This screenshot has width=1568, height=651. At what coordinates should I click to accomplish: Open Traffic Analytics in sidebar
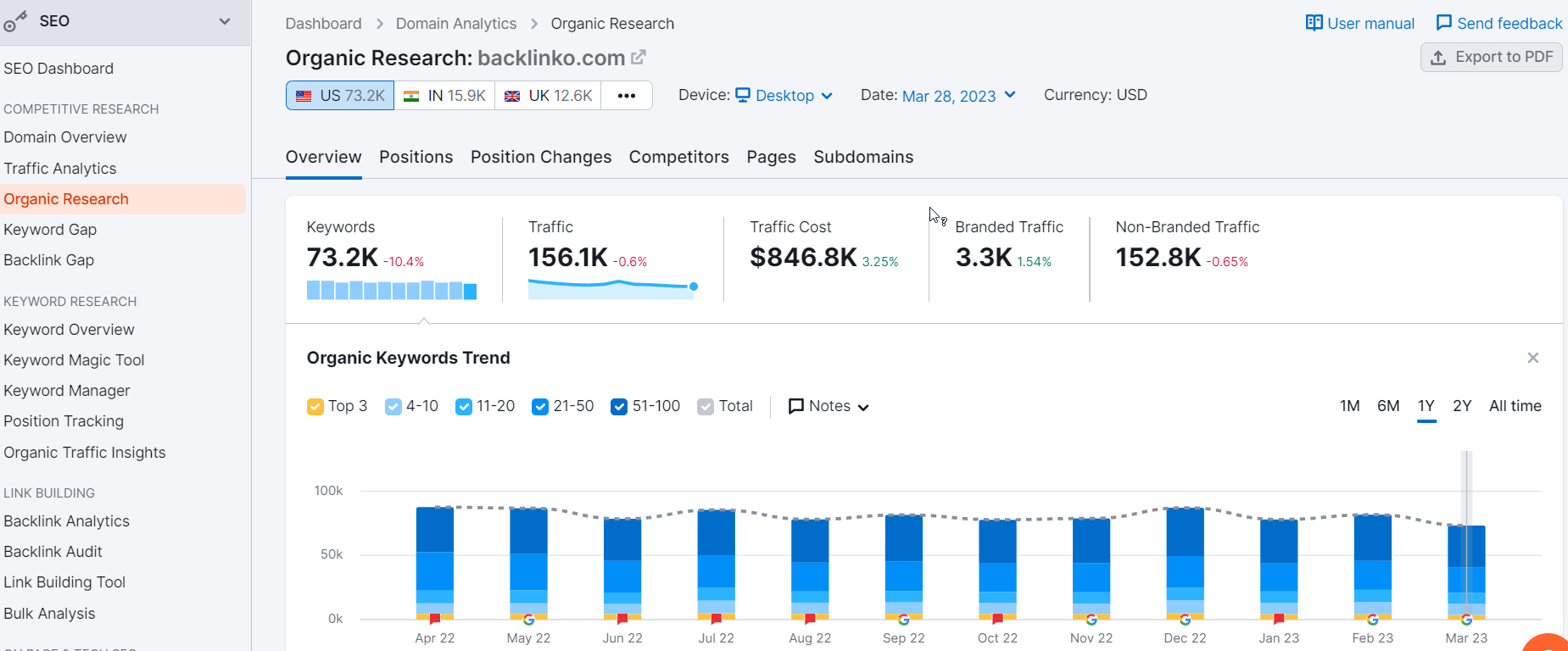[x=60, y=169]
